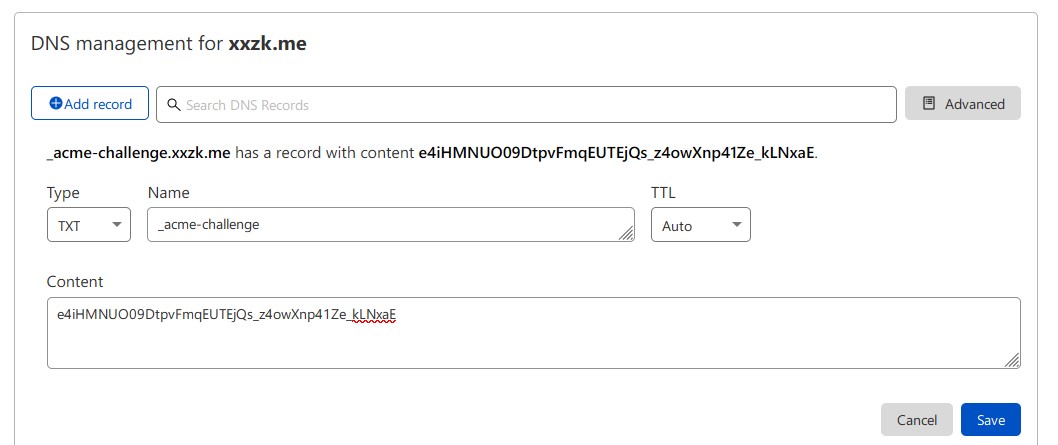Screen dimensions: 1058x445
Task: Focus the Search DNS Records field
Action: pos(526,105)
